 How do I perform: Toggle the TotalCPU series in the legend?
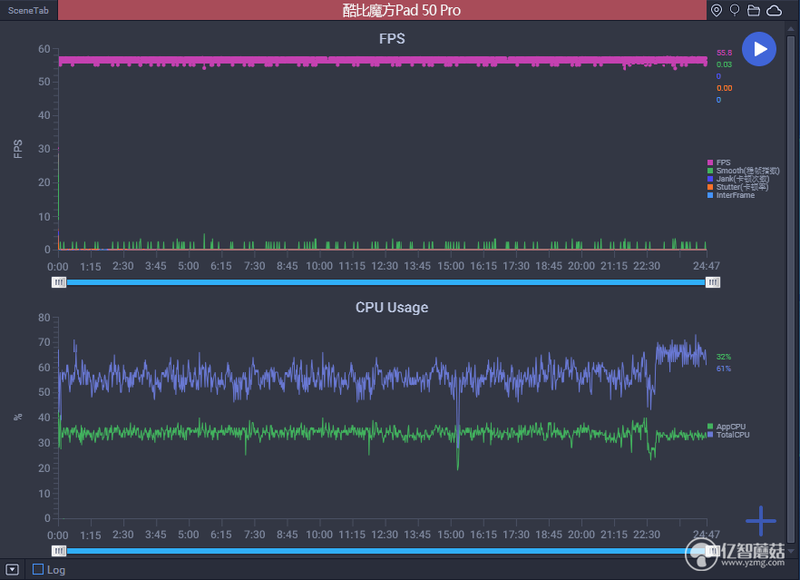(729, 435)
